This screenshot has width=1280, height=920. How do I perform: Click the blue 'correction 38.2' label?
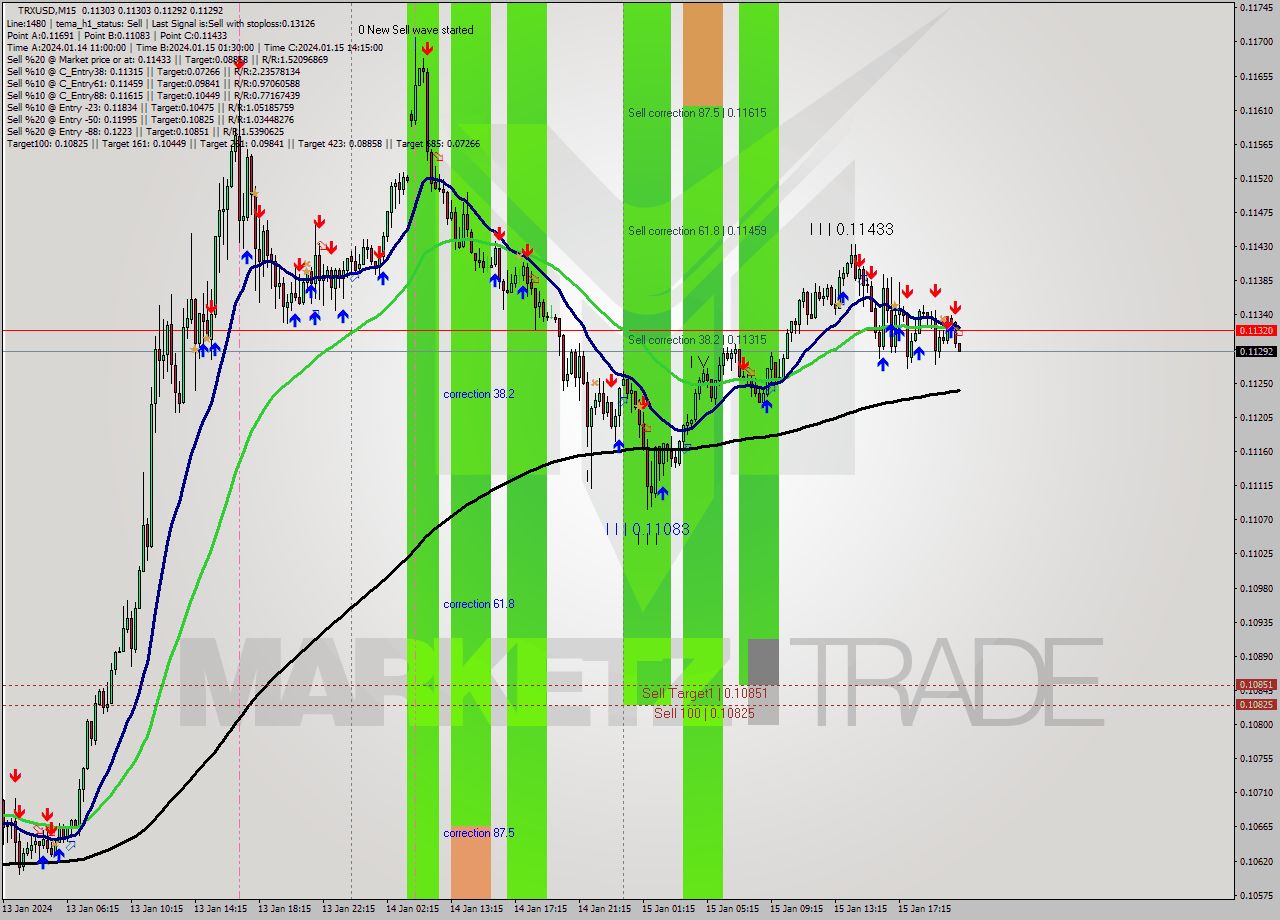coord(479,394)
